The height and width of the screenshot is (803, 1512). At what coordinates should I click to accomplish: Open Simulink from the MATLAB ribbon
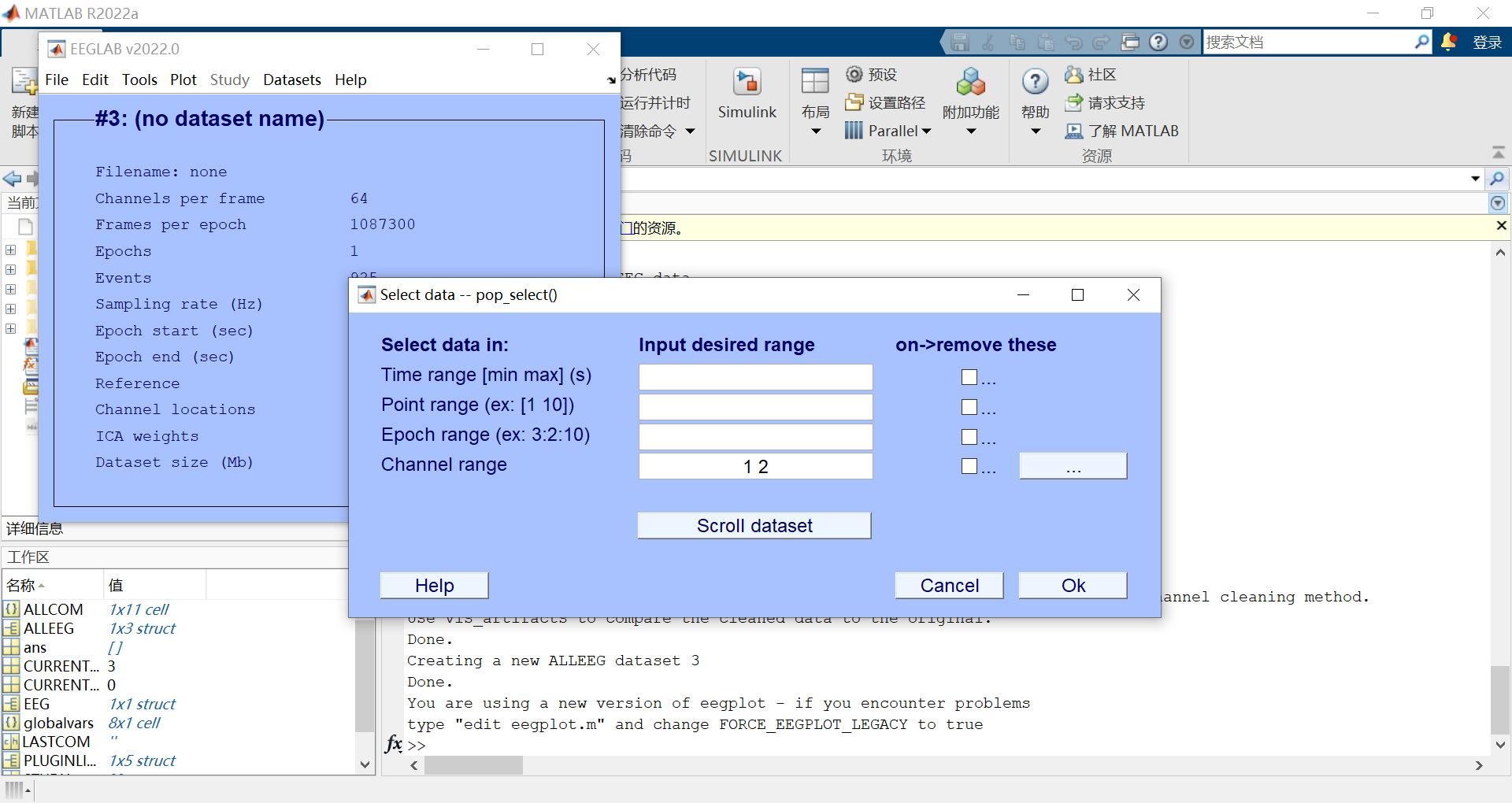click(x=747, y=94)
